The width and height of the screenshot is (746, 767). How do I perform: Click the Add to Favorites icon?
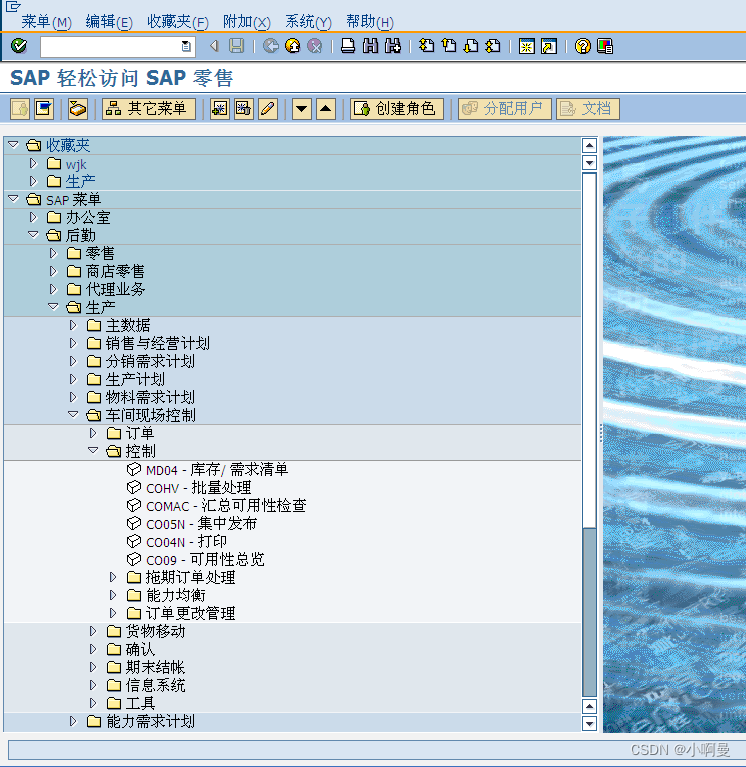pyautogui.click(x=220, y=109)
